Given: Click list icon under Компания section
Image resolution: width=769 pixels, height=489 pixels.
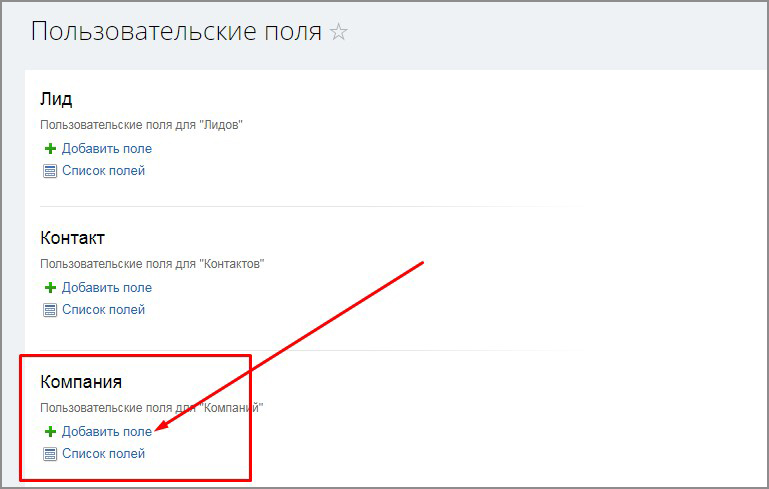Looking at the screenshot, I should coord(50,454).
